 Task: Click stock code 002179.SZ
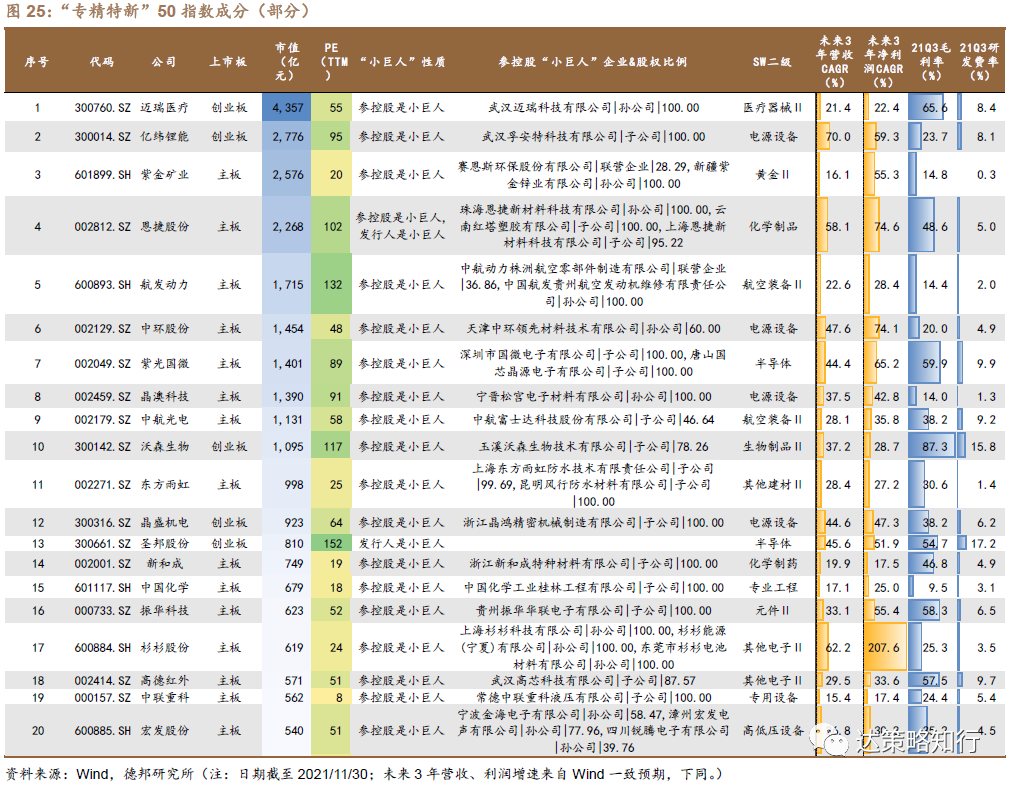point(102,420)
